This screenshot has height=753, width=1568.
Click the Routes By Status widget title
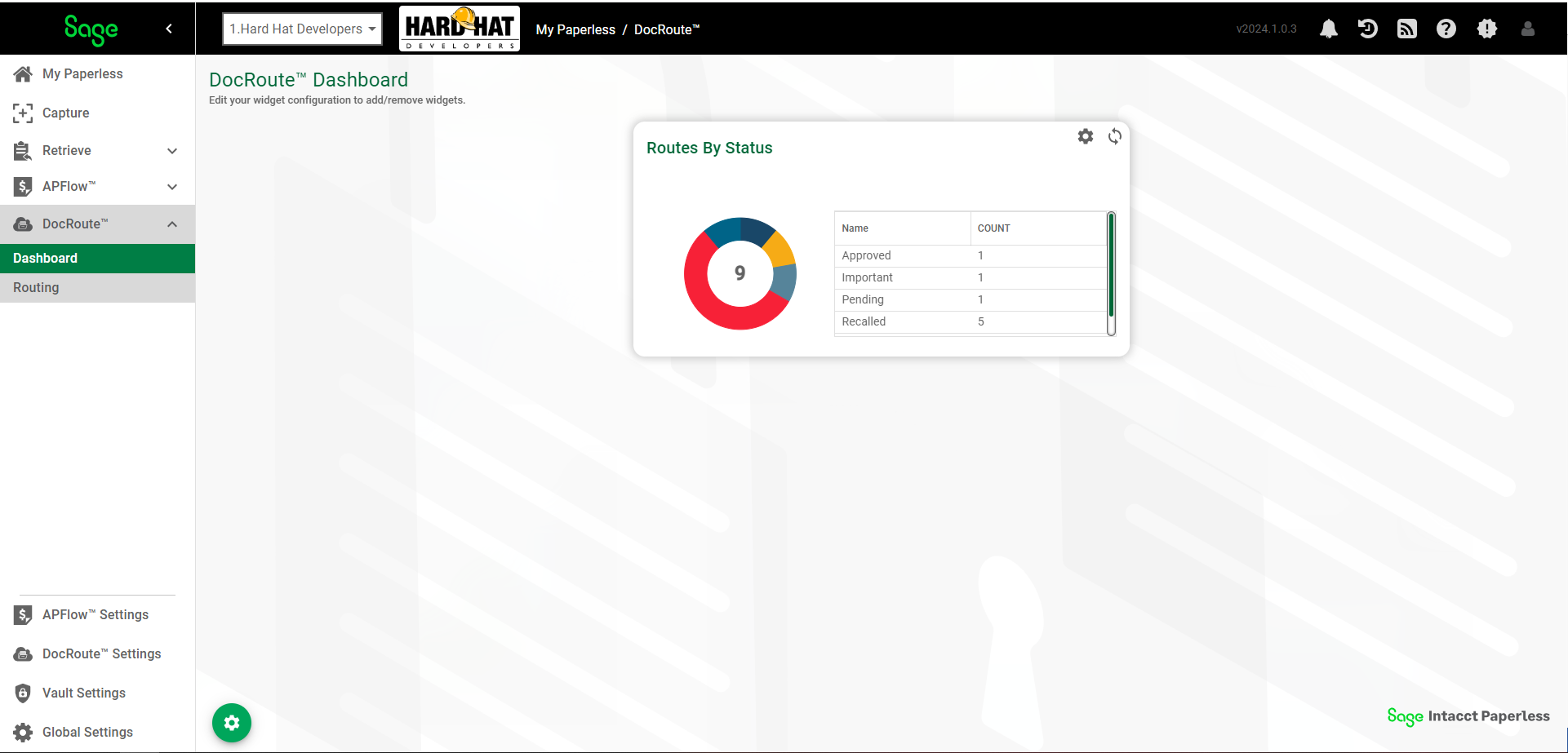(x=709, y=148)
